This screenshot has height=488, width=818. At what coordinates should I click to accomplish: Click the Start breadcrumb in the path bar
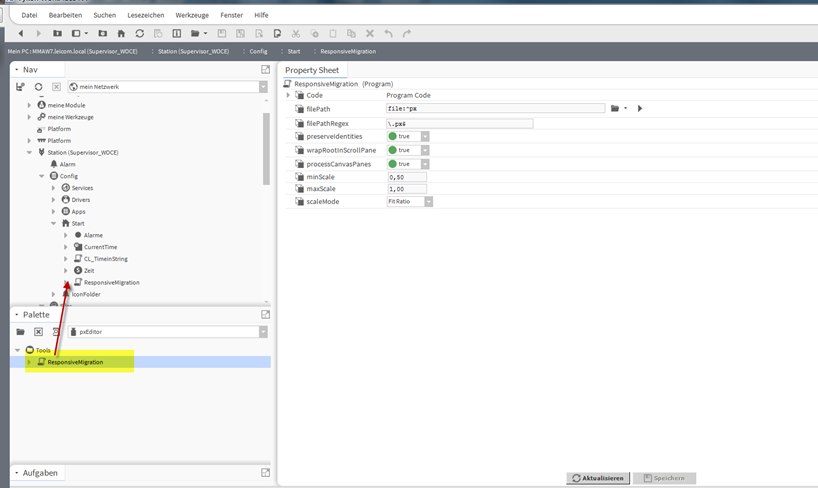(294, 51)
